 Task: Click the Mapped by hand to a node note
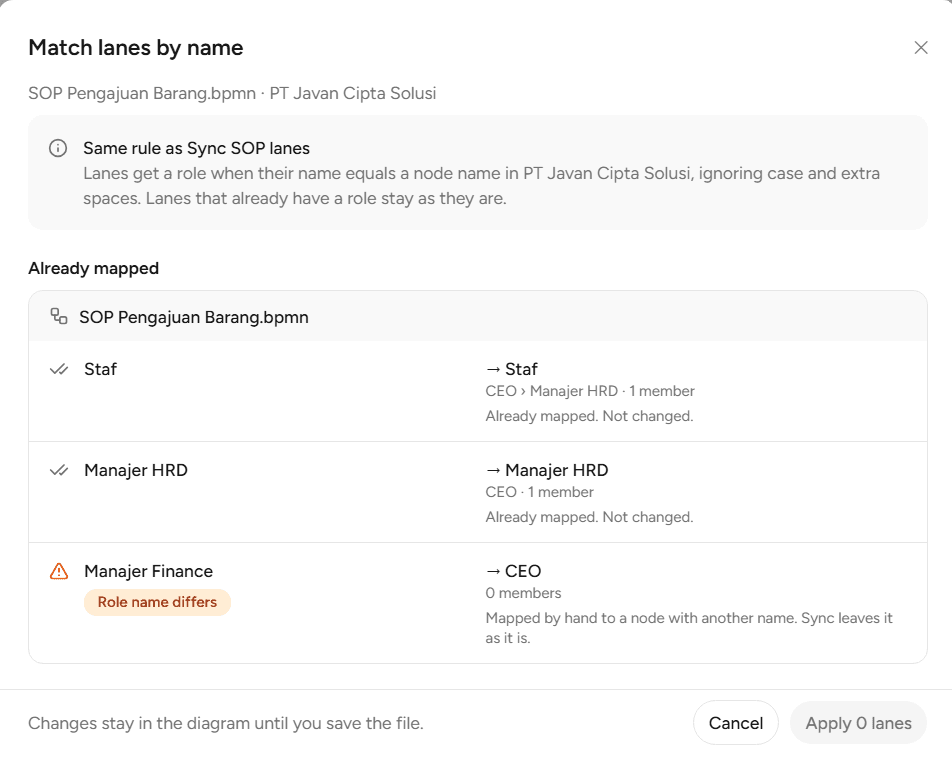[689, 628]
